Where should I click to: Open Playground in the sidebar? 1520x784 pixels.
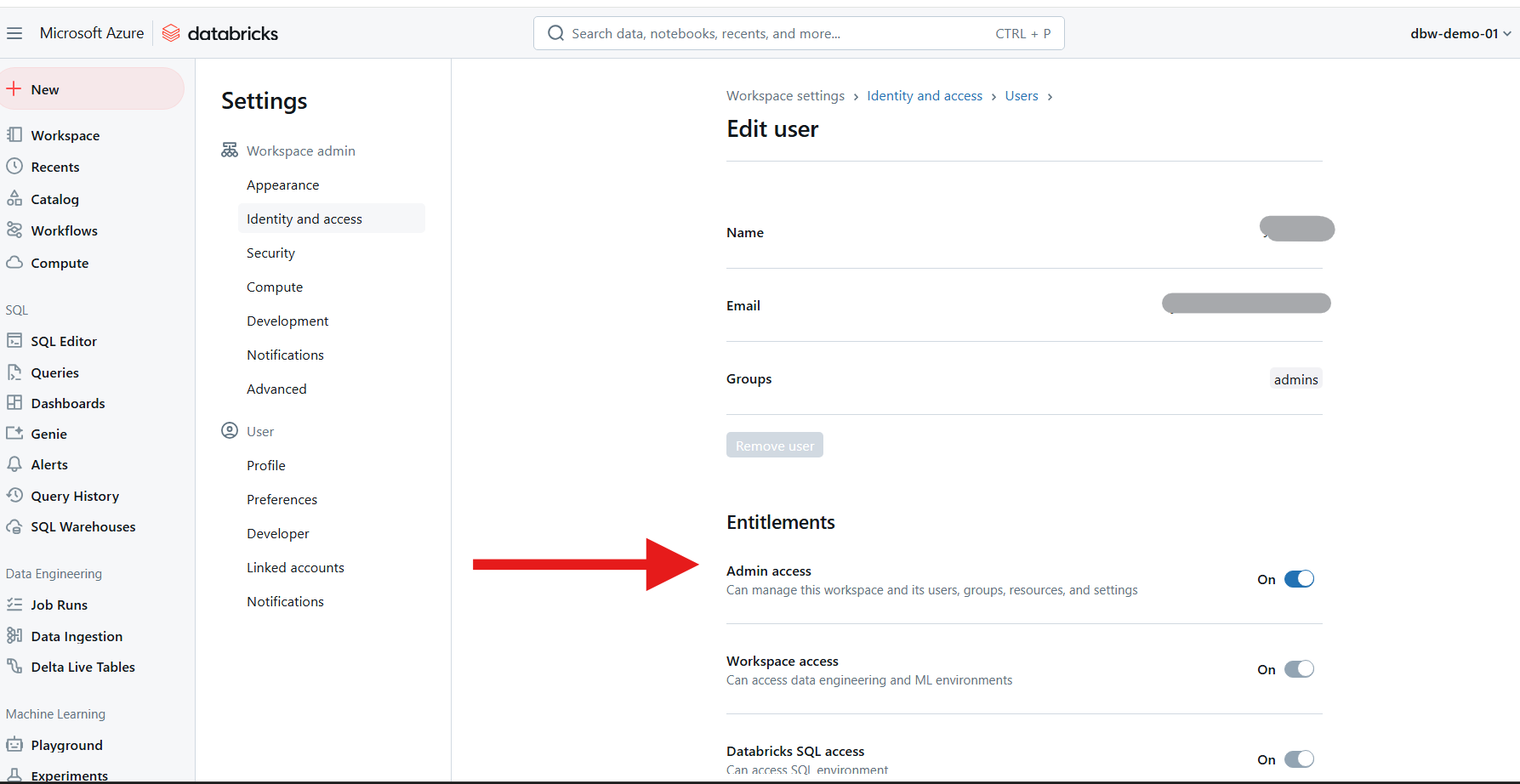point(66,745)
